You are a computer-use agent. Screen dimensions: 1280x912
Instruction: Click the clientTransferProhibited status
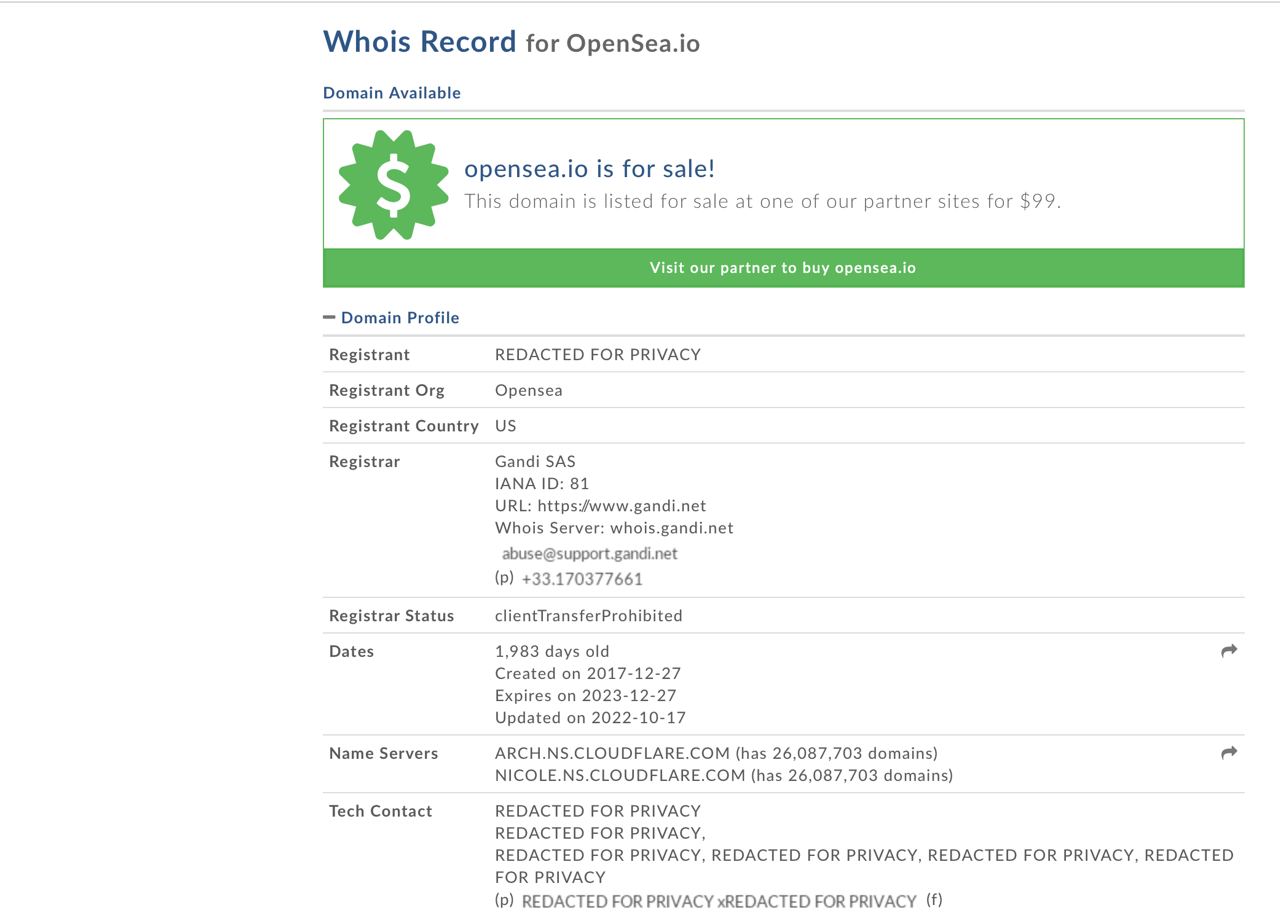click(589, 616)
